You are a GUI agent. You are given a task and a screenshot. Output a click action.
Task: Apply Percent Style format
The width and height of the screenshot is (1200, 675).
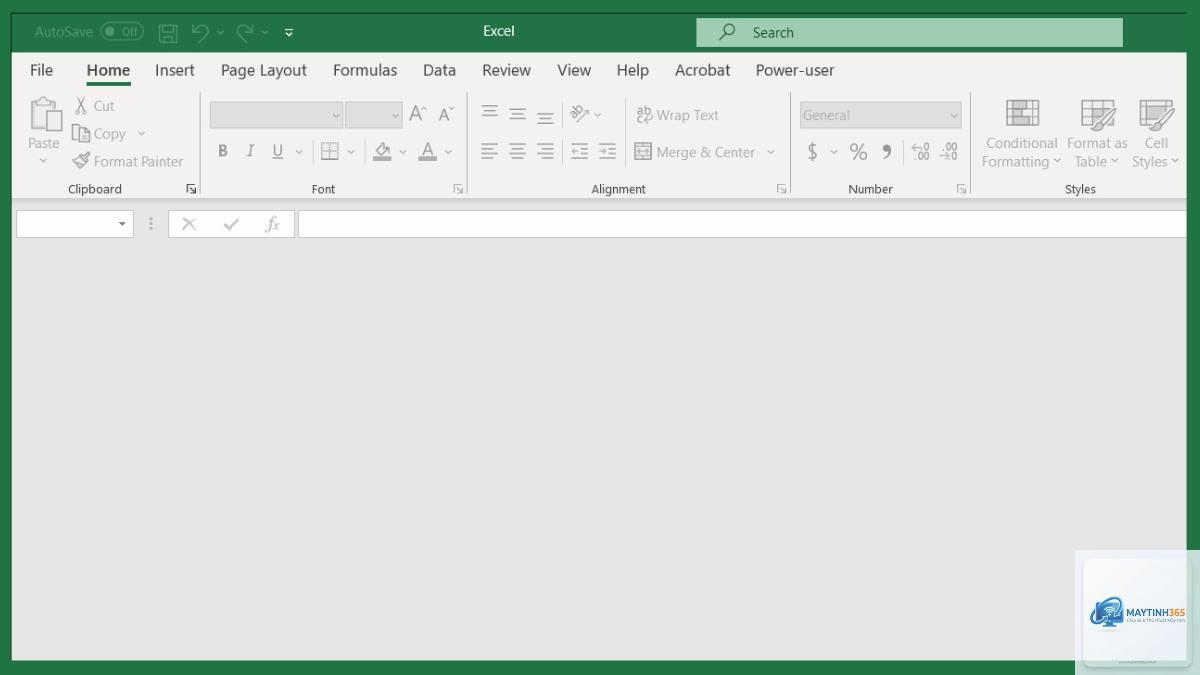pyautogui.click(x=858, y=151)
